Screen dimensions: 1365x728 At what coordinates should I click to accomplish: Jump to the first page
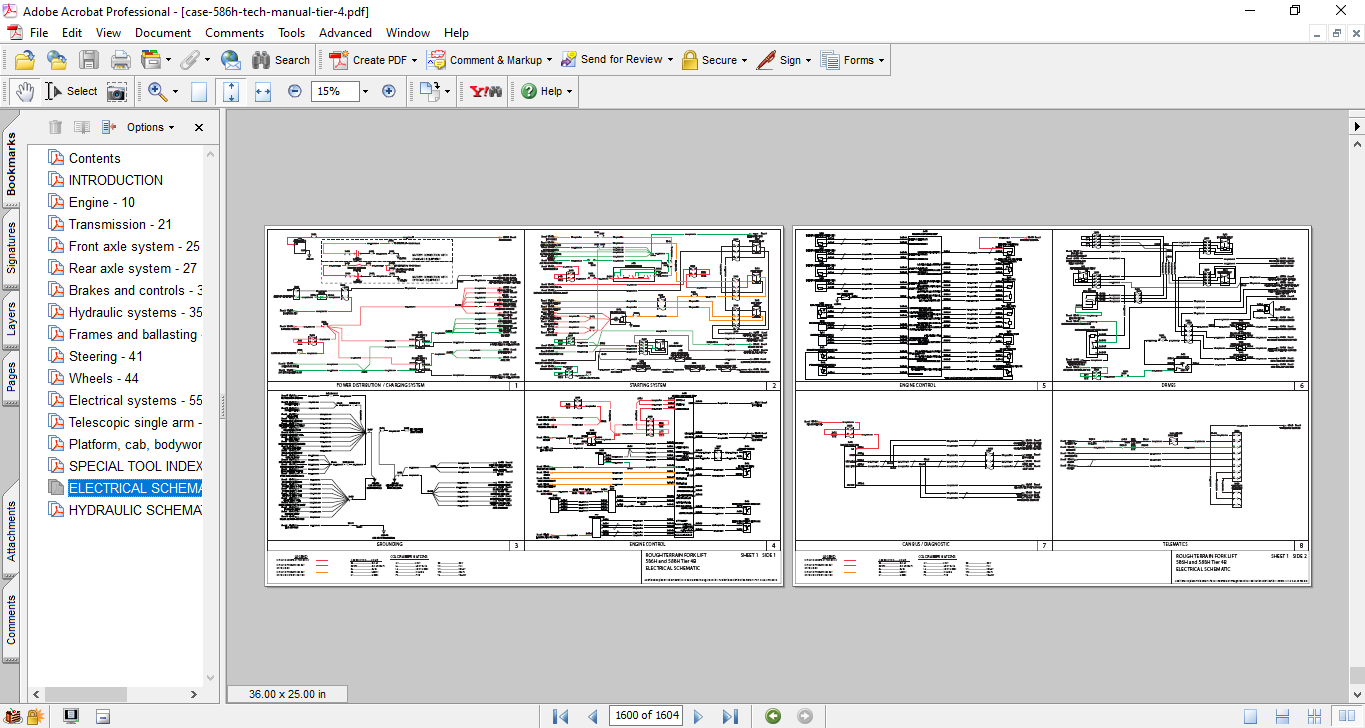click(x=561, y=715)
